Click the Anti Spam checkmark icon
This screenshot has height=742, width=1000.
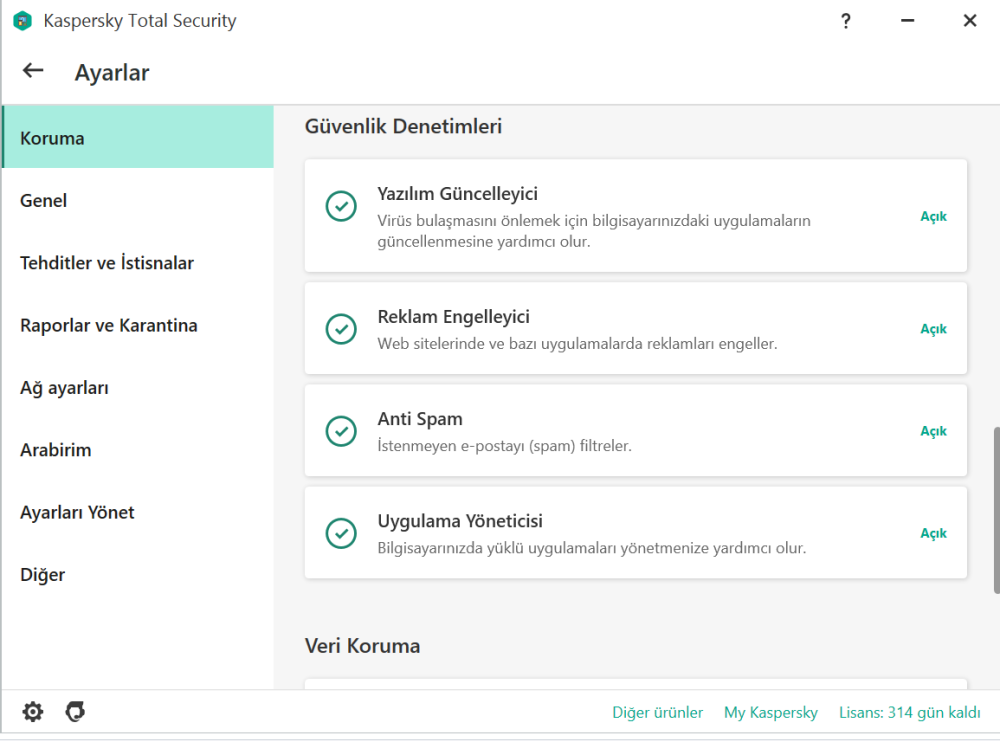click(x=341, y=431)
